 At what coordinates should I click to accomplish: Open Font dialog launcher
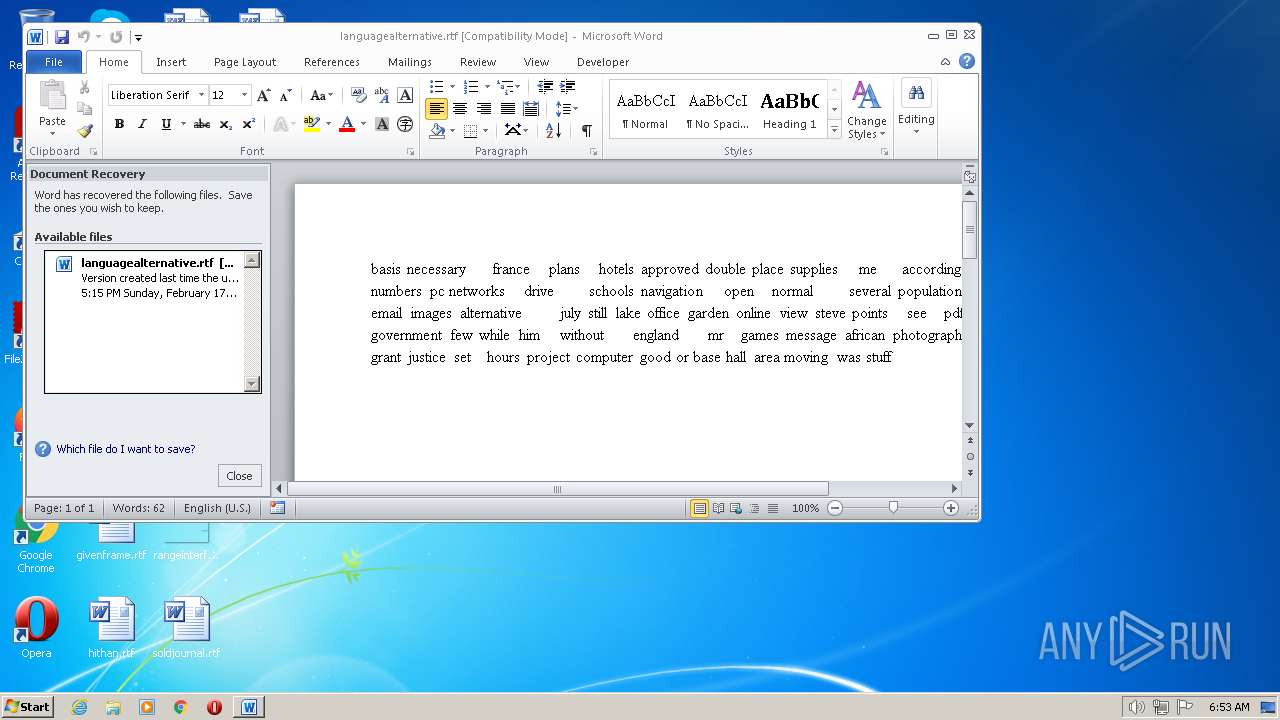410,152
